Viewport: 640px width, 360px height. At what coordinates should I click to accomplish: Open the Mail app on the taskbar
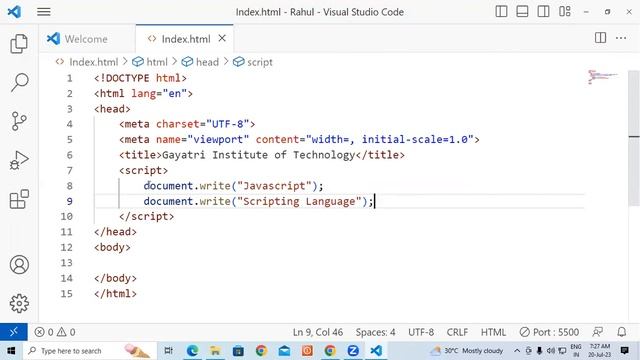tap(284, 351)
